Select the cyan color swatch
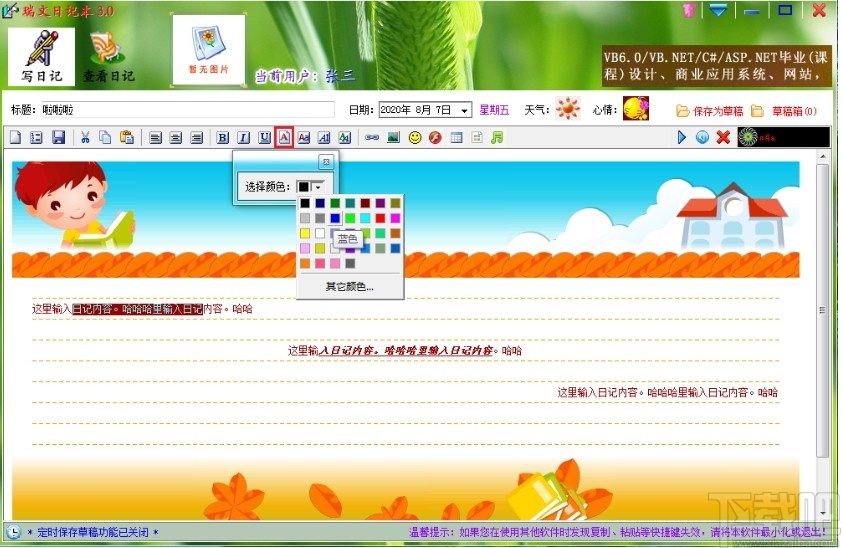Viewport: 843px width, 548px height. click(365, 218)
